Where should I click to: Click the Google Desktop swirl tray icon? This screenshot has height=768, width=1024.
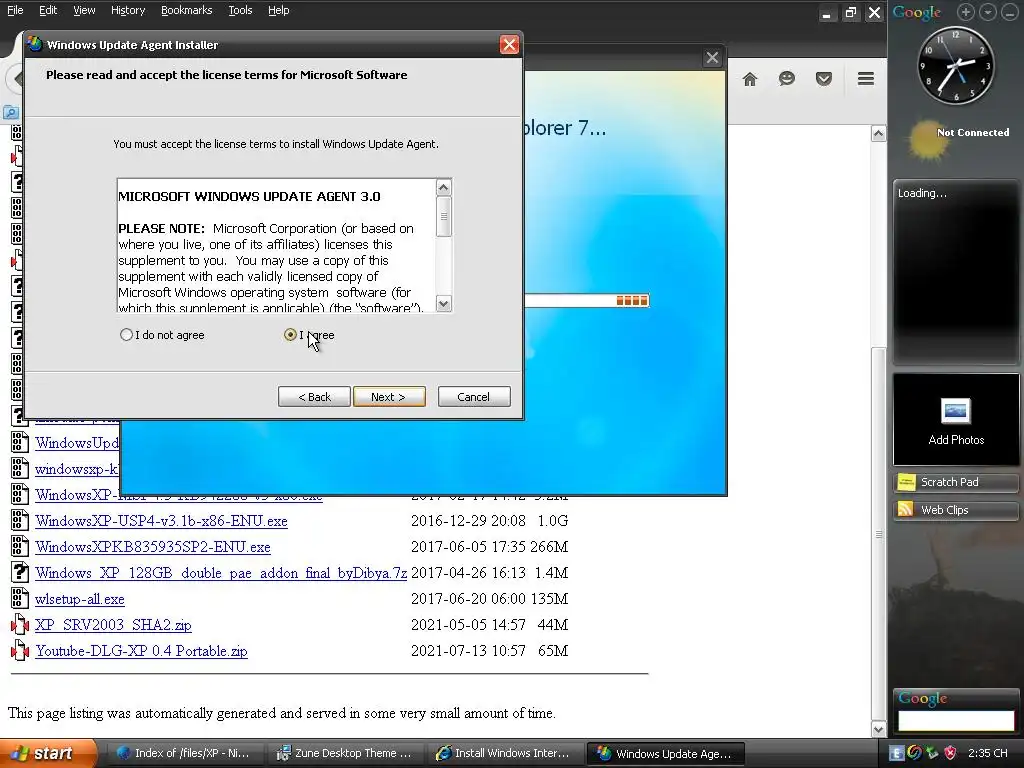click(x=914, y=753)
